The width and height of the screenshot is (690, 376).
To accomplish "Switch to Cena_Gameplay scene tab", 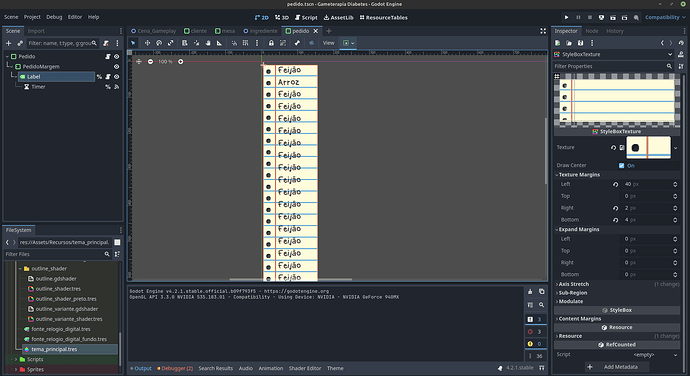I will click(x=154, y=31).
